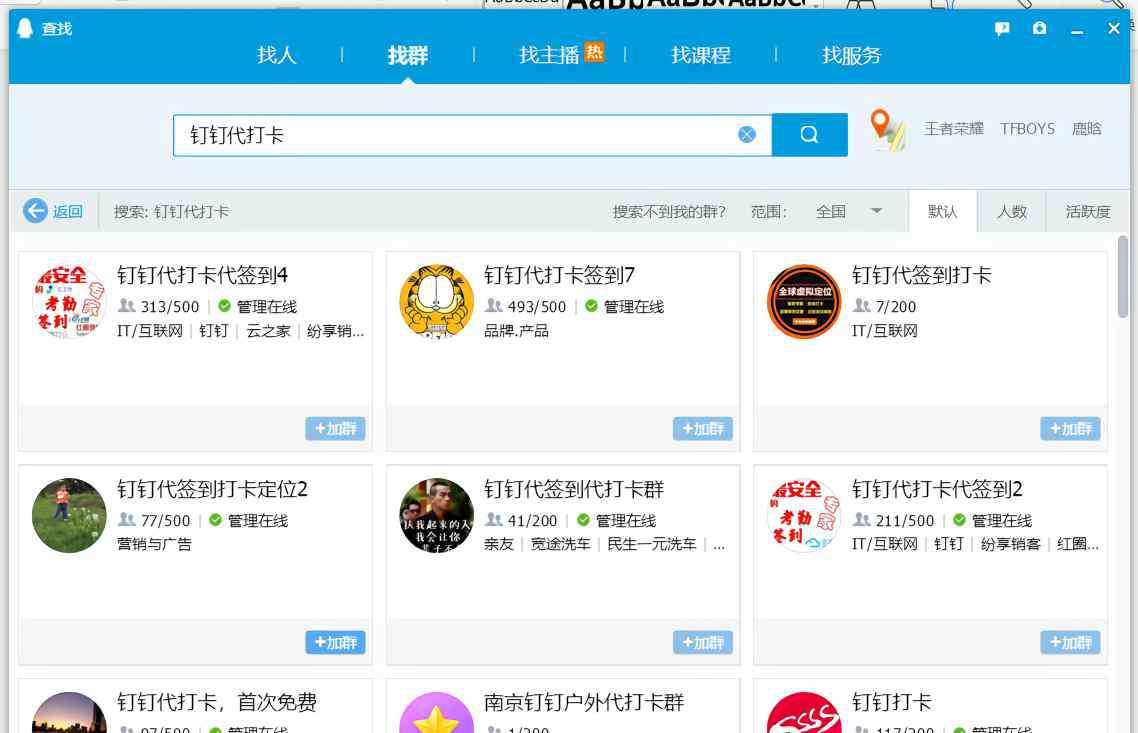Image resolution: width=1138 pixels, height=733 pixels.
Task: Open group title 钉钉代打卡代签到2
Action: [x=937, y=489]
